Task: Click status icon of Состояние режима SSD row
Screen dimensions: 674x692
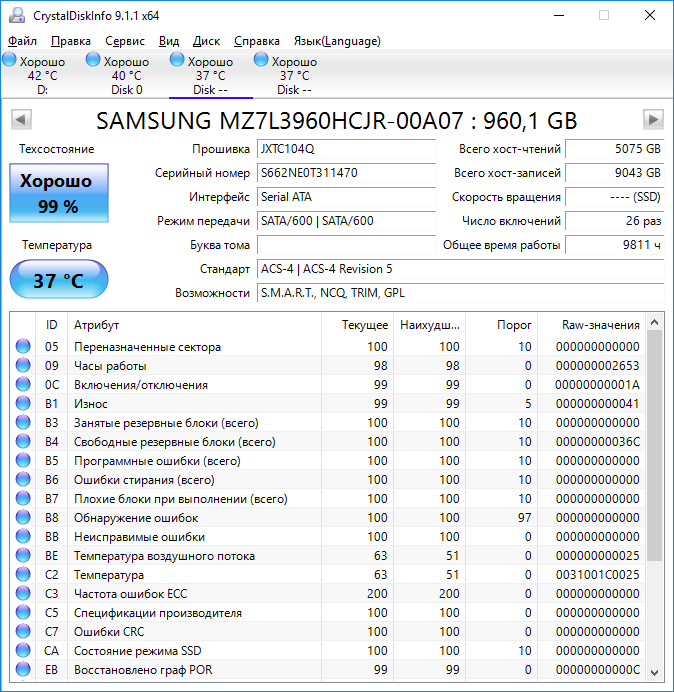Action: tap(23, 651)
